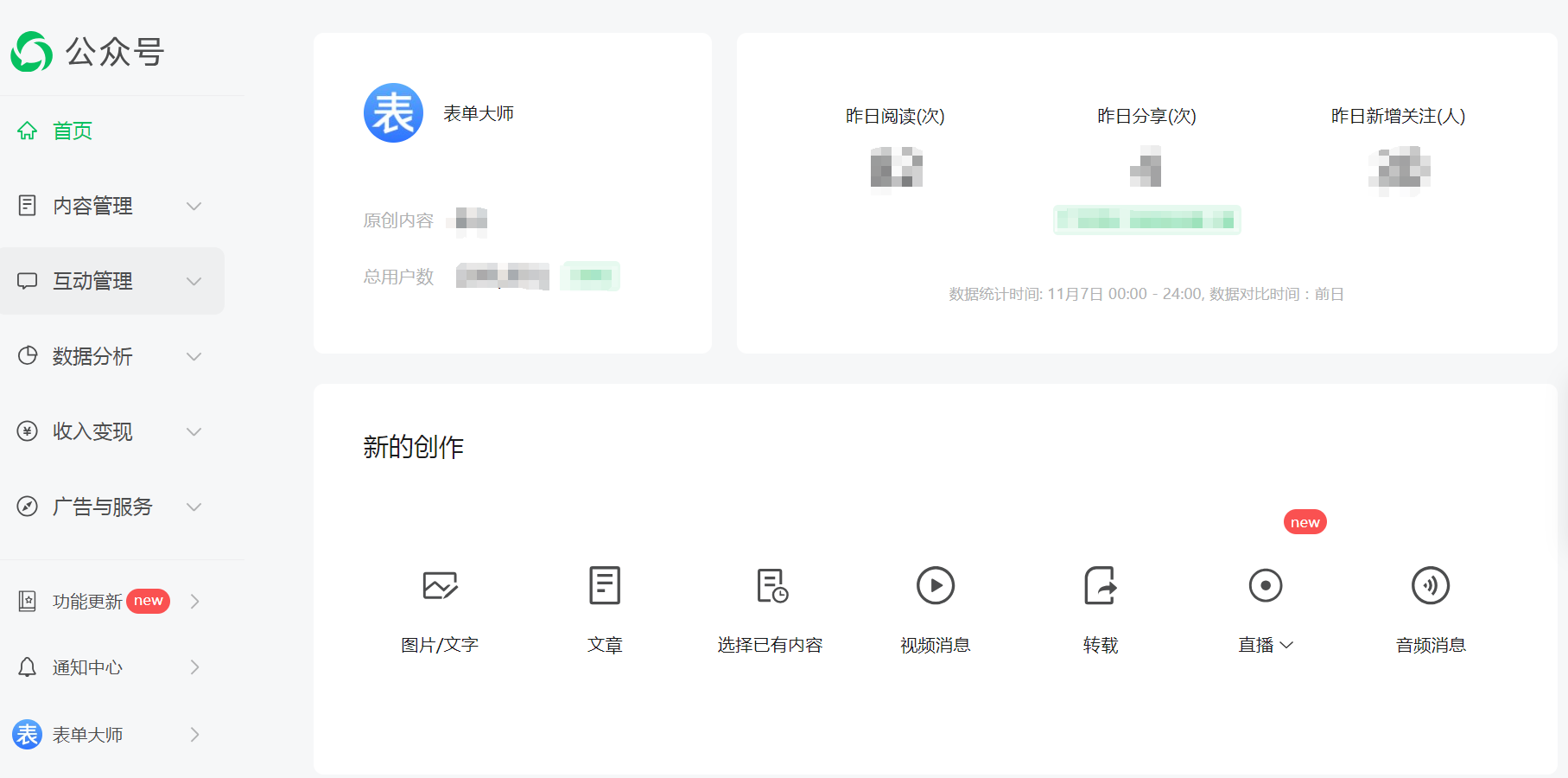Screen dimensions: 1568x778
Task: Select 广告与服务 in the sidebar
Action: pyautogui.click(x=102, y=507)
